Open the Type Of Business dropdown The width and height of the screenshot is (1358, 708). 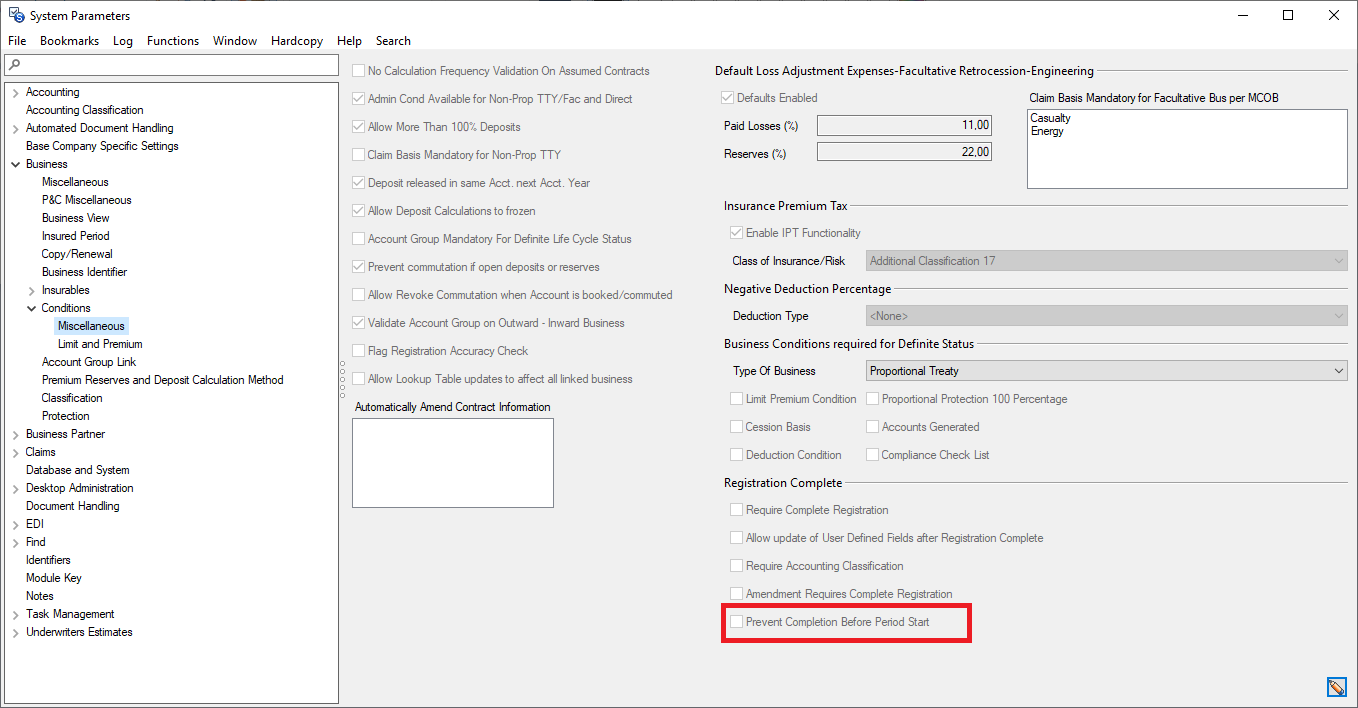[1339, 371]
